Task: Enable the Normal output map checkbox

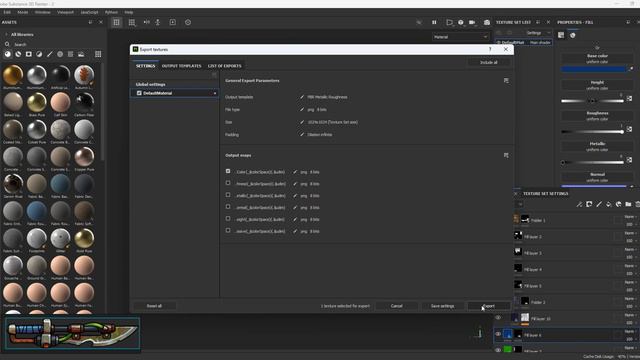Action: [x=228, y=207]
